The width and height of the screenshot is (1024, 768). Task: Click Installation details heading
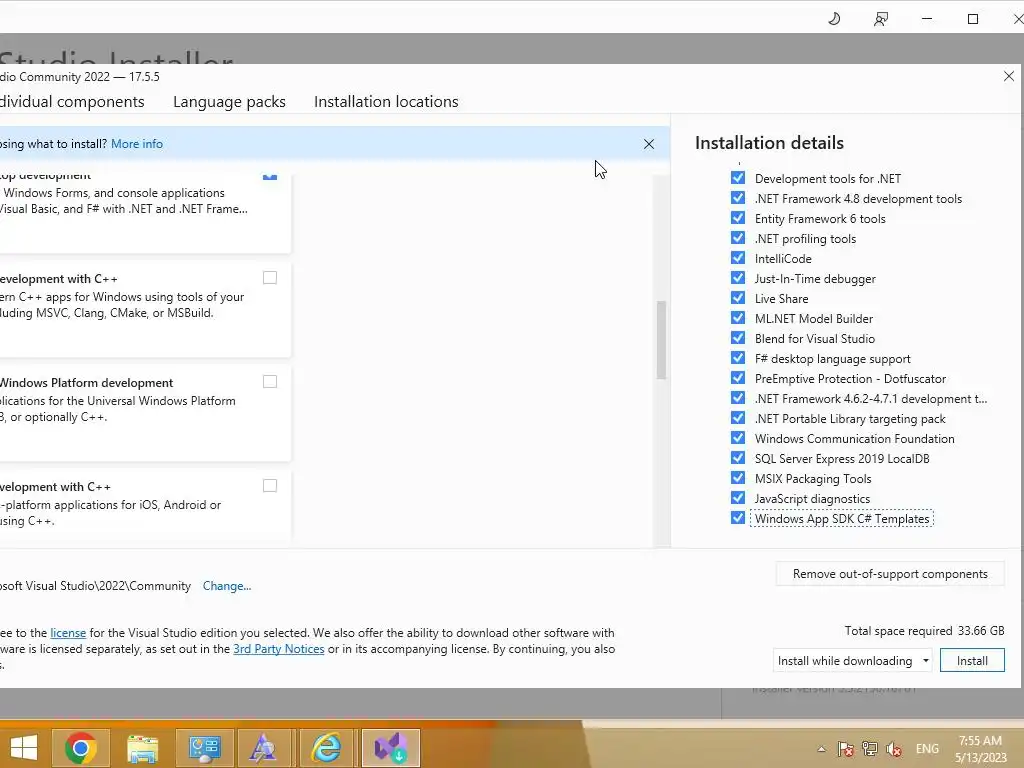769,143
